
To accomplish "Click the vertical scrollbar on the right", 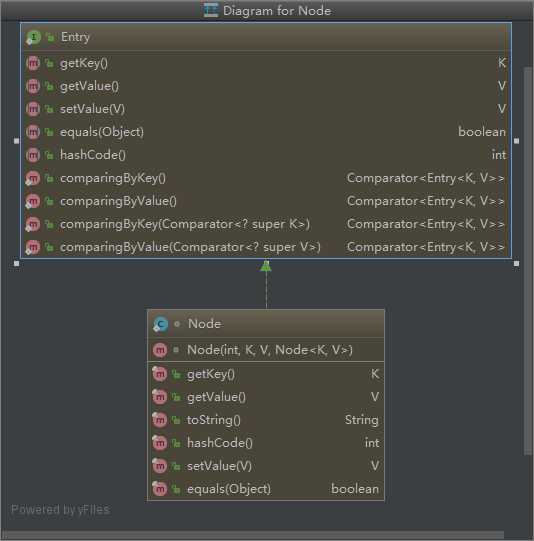I will pos(528,262).
